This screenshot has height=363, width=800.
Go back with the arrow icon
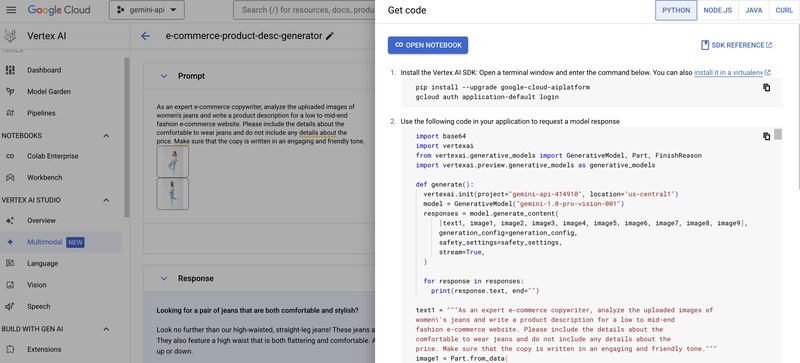pyautogui.click(x=145, y=36)
